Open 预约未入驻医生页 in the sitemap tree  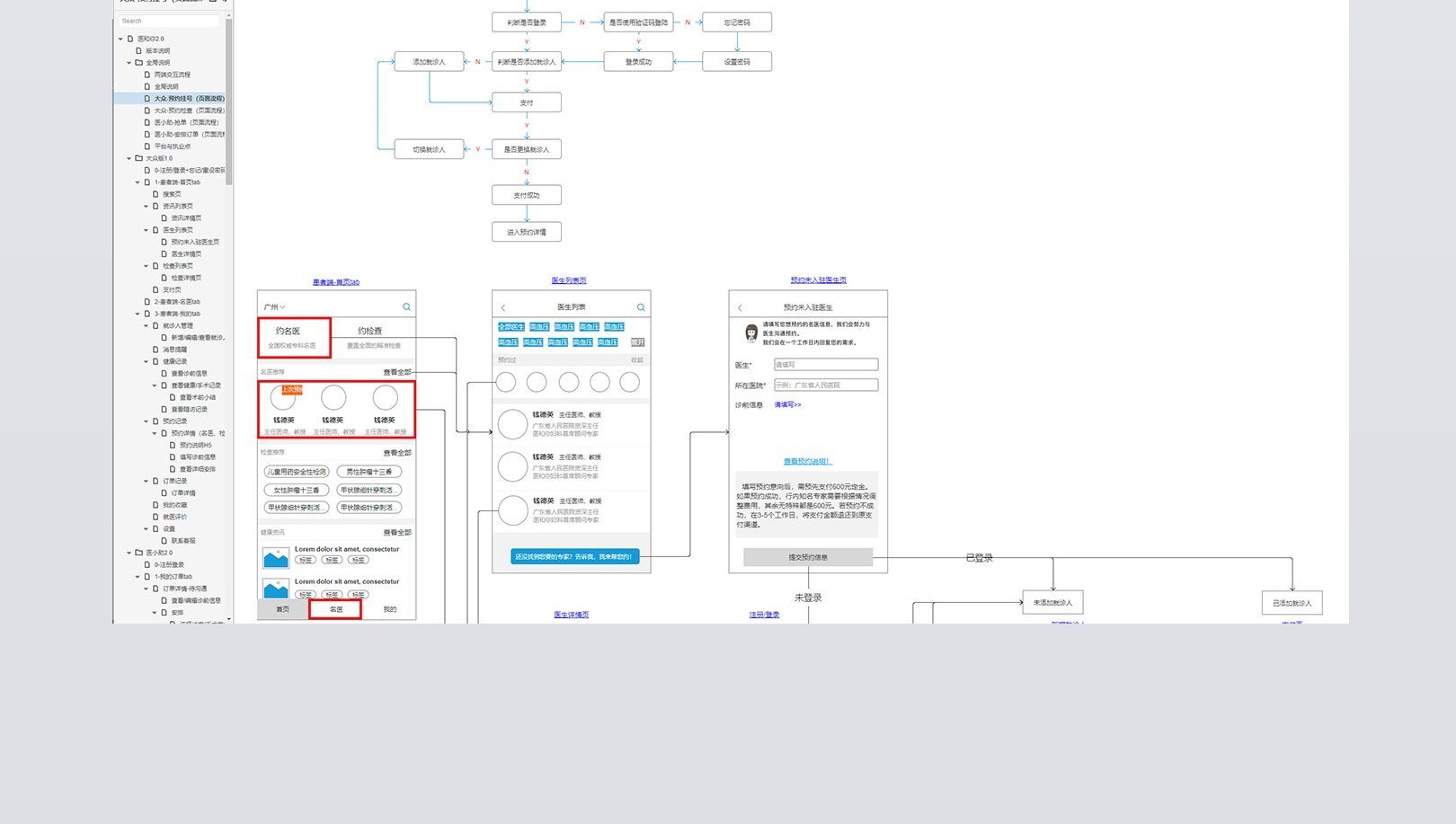[195, 242]
